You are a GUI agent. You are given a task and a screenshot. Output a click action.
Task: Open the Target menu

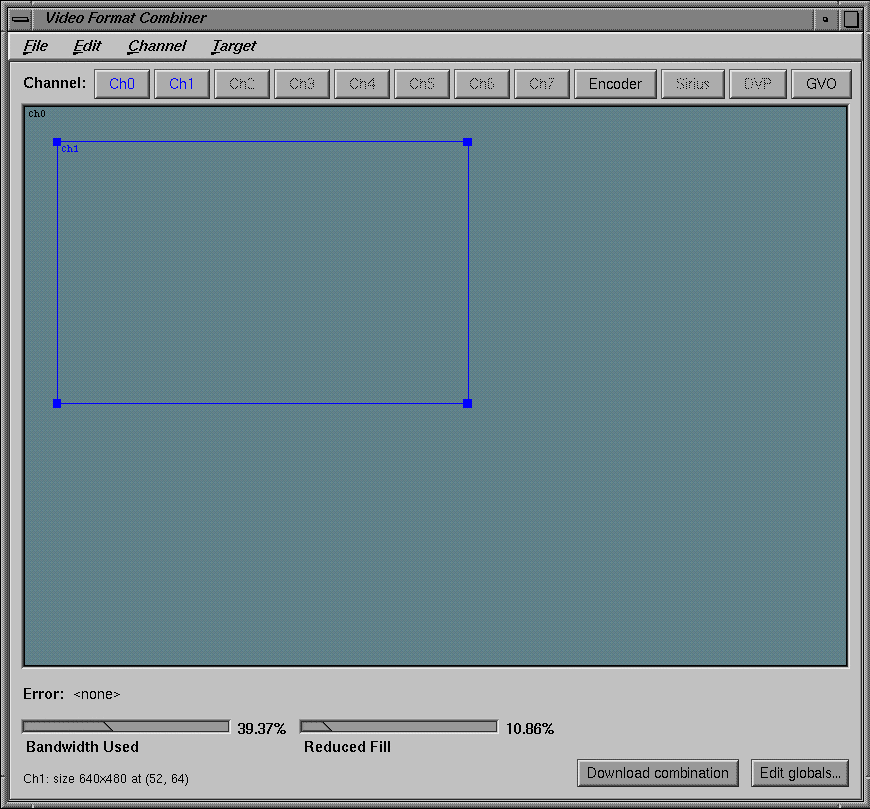click(x=233, y=47)
